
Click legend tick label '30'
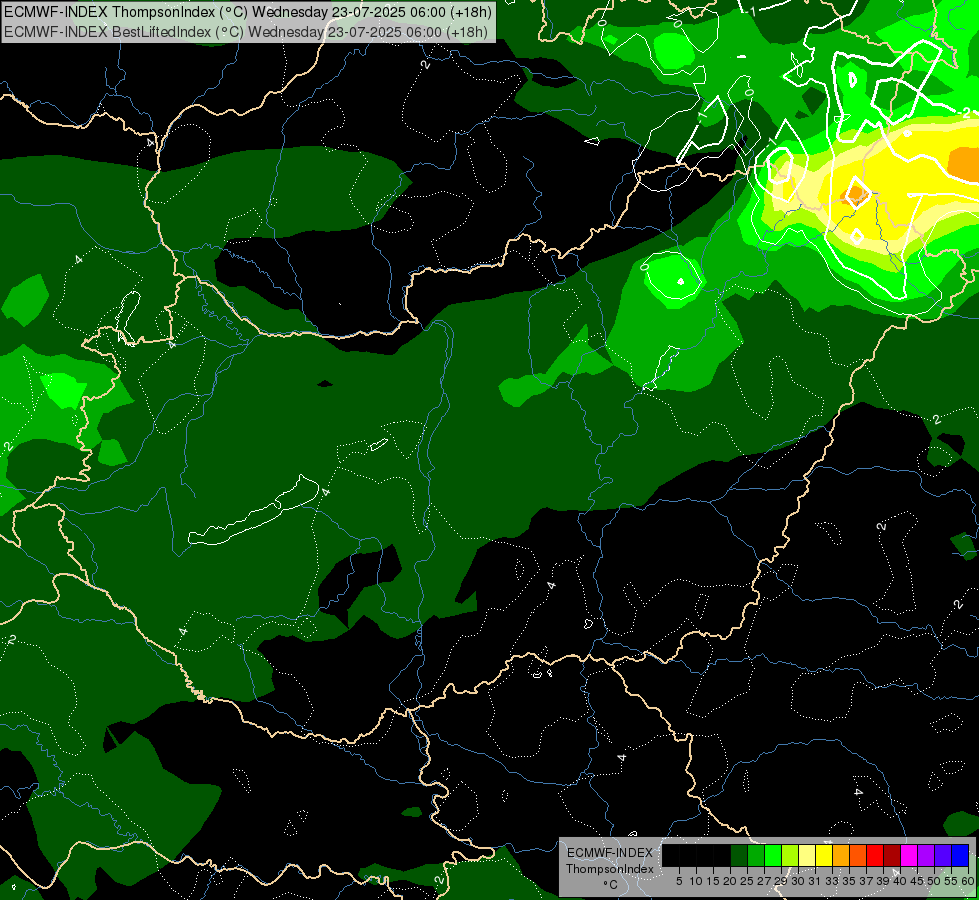[x=798, y=881]
